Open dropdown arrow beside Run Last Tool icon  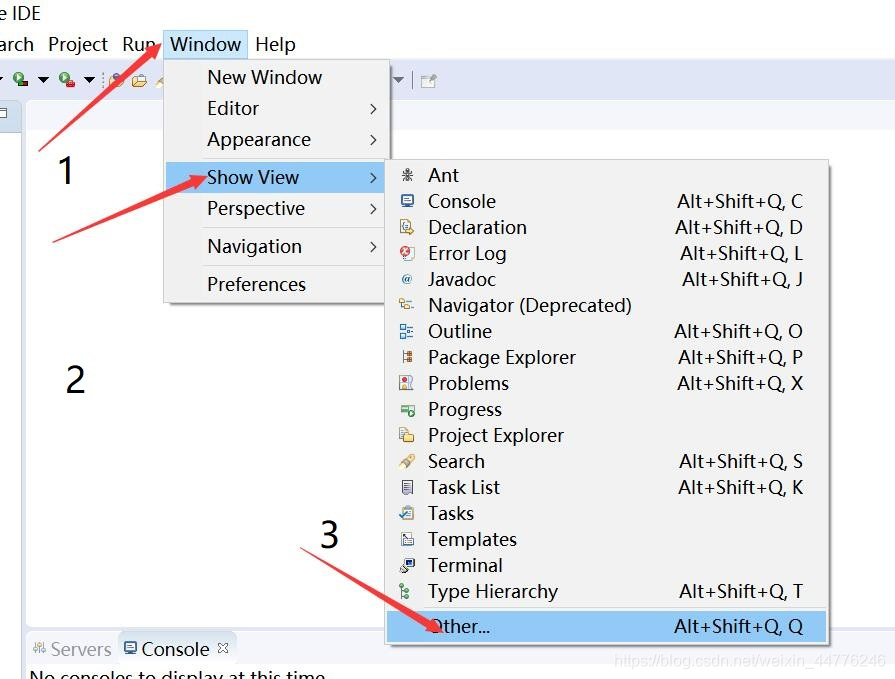coord(90,80)
